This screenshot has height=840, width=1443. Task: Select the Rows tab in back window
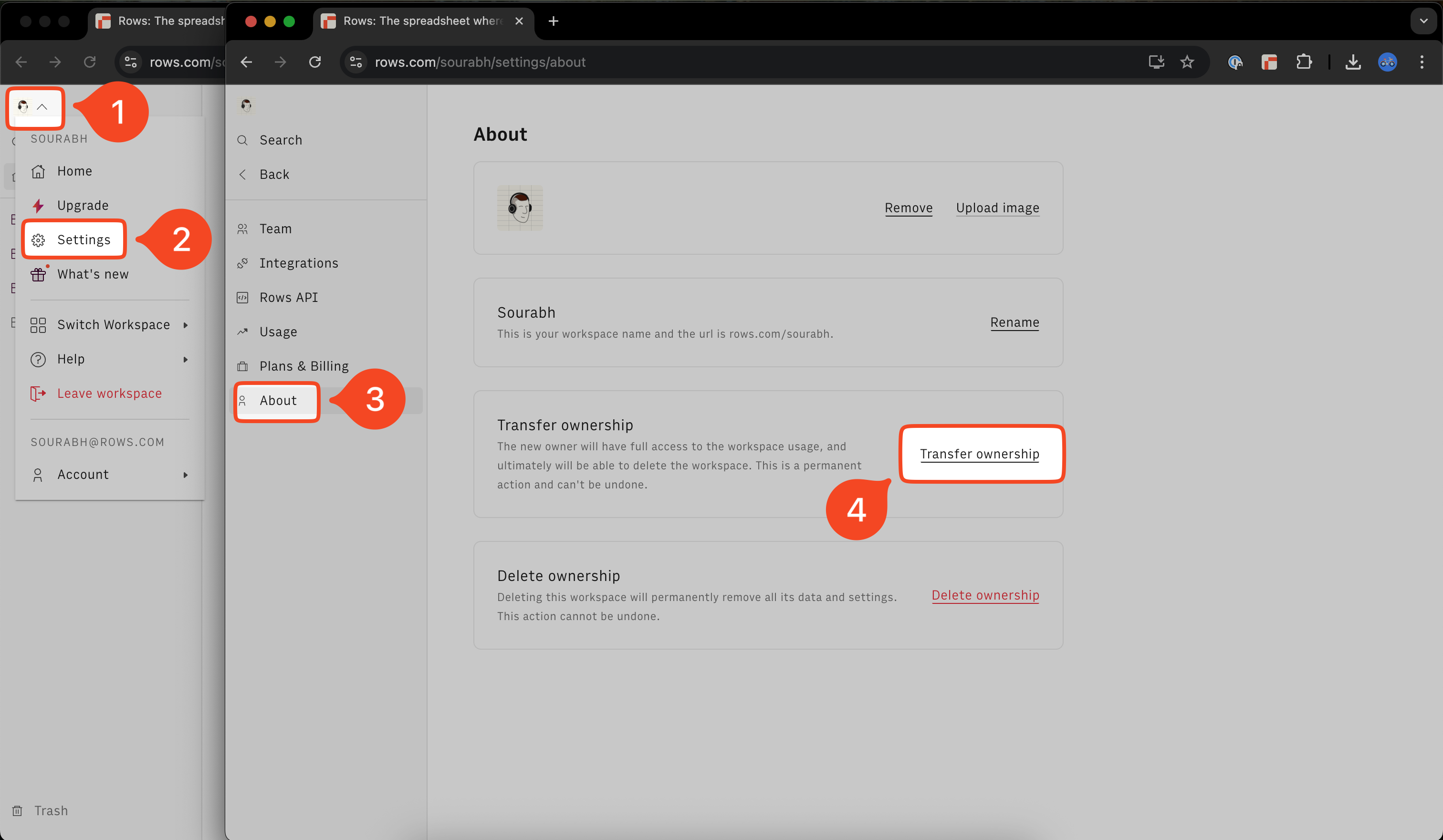coord(157,21)
